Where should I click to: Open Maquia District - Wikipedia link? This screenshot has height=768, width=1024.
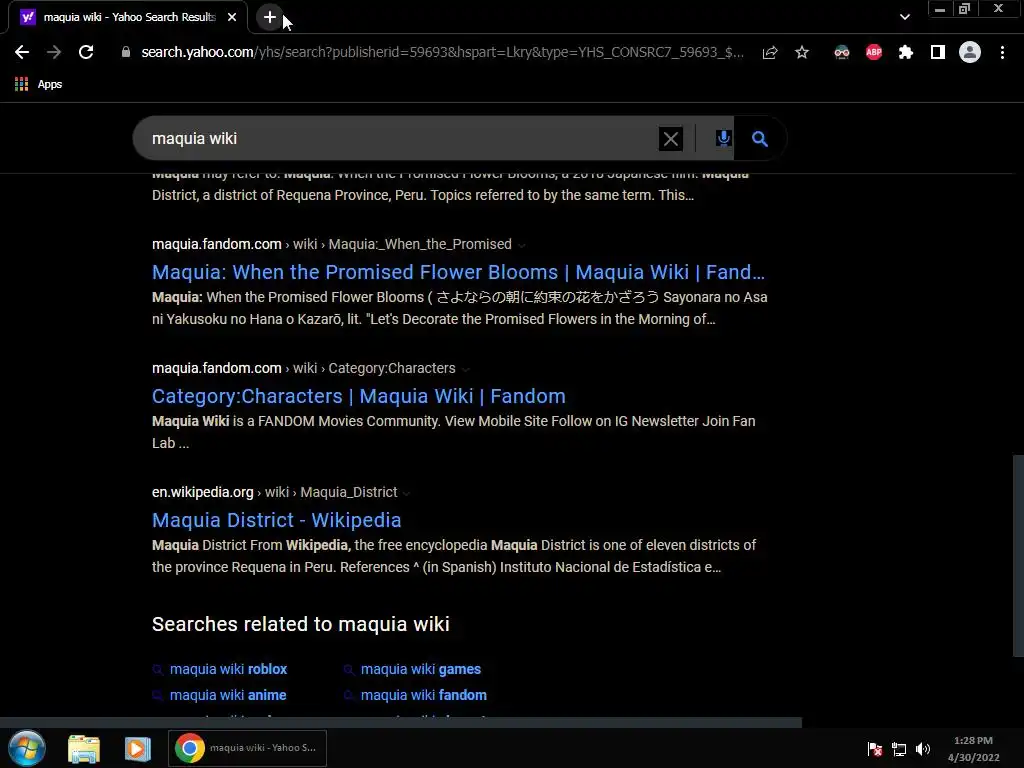(x=276, y=520)
